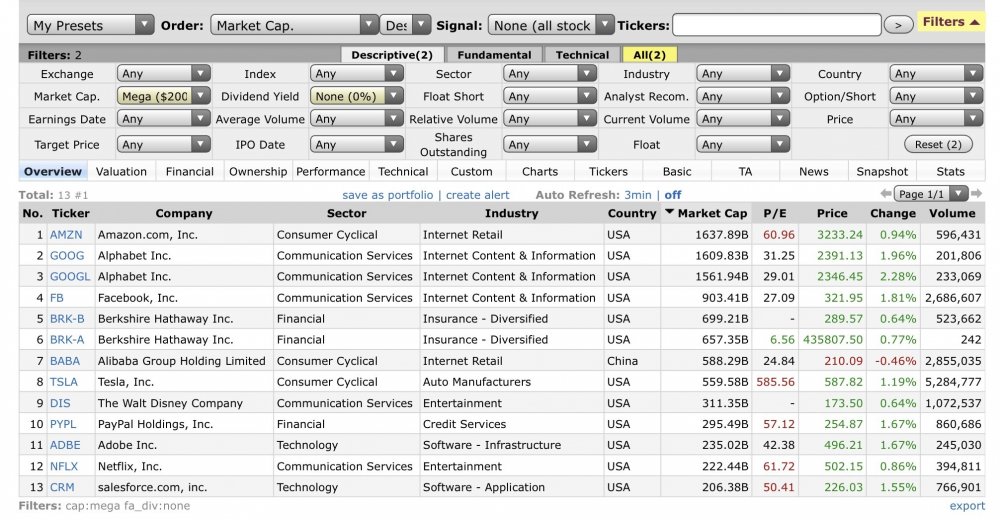Open the Market Cap. order dropdown

click(293, 25)
